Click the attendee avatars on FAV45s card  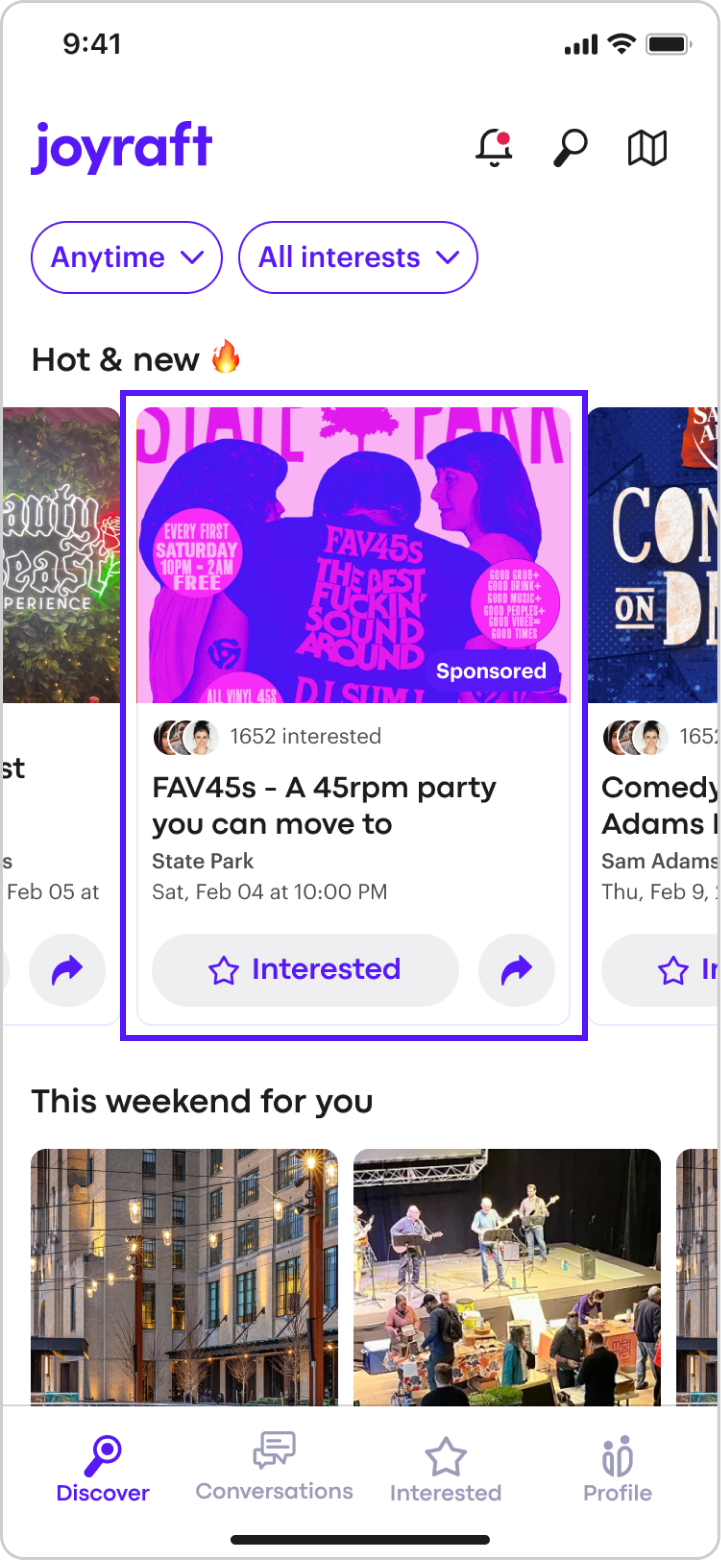click(186, 737)
